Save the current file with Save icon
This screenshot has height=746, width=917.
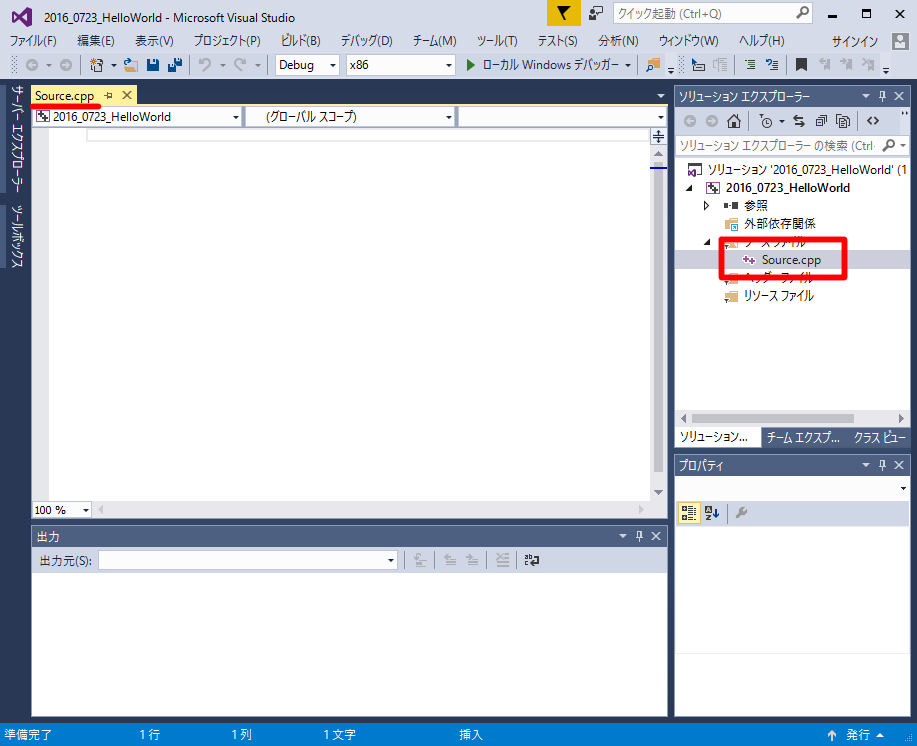tap(153, 65)
